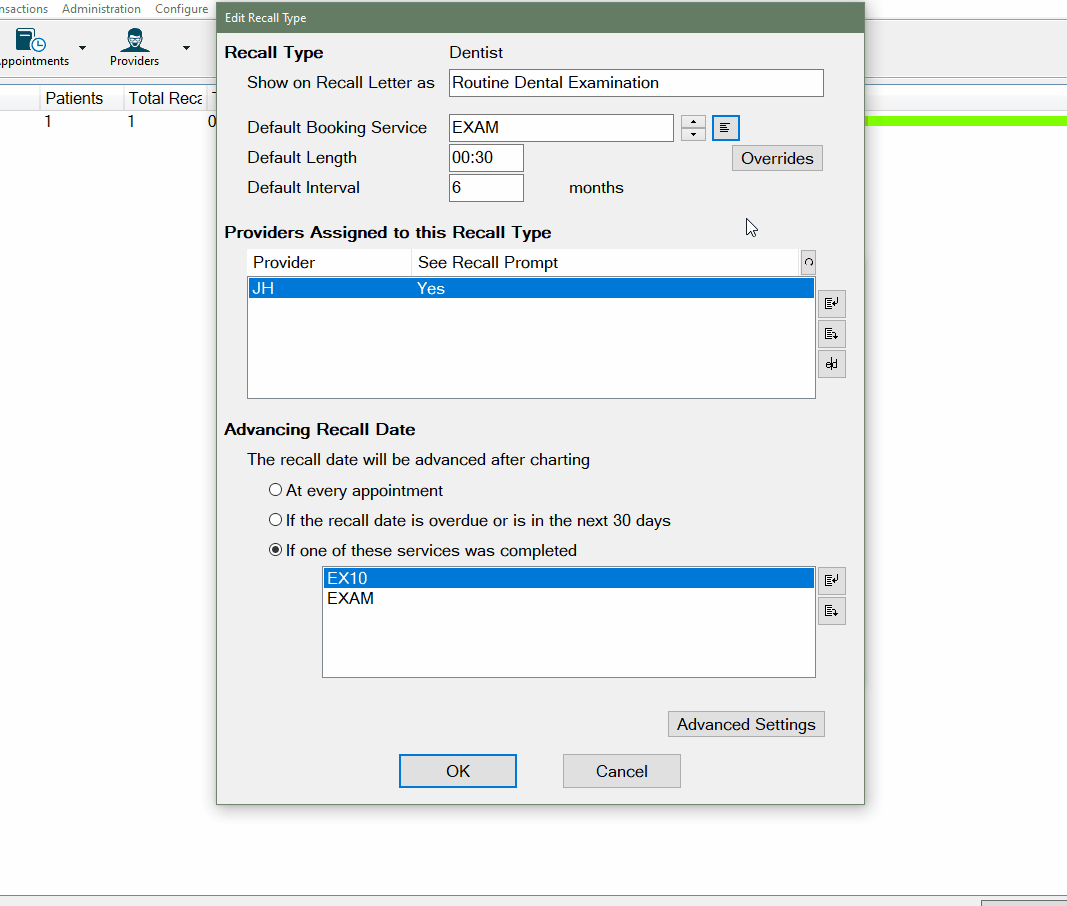This screenshot has width=1067, height=906.
Task: Click the Overrides button
Action: [777, 158]
